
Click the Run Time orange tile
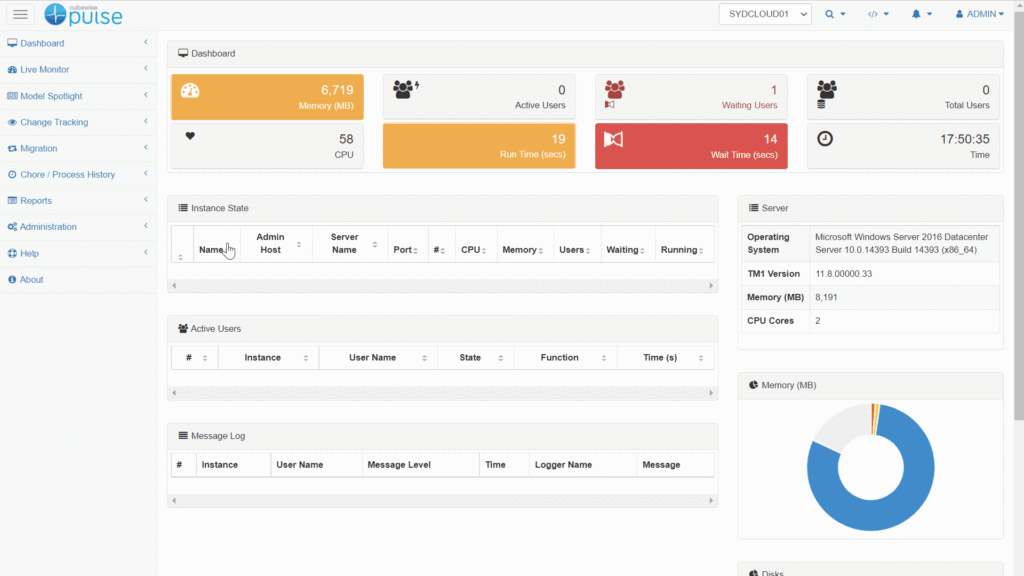point(479,146)
